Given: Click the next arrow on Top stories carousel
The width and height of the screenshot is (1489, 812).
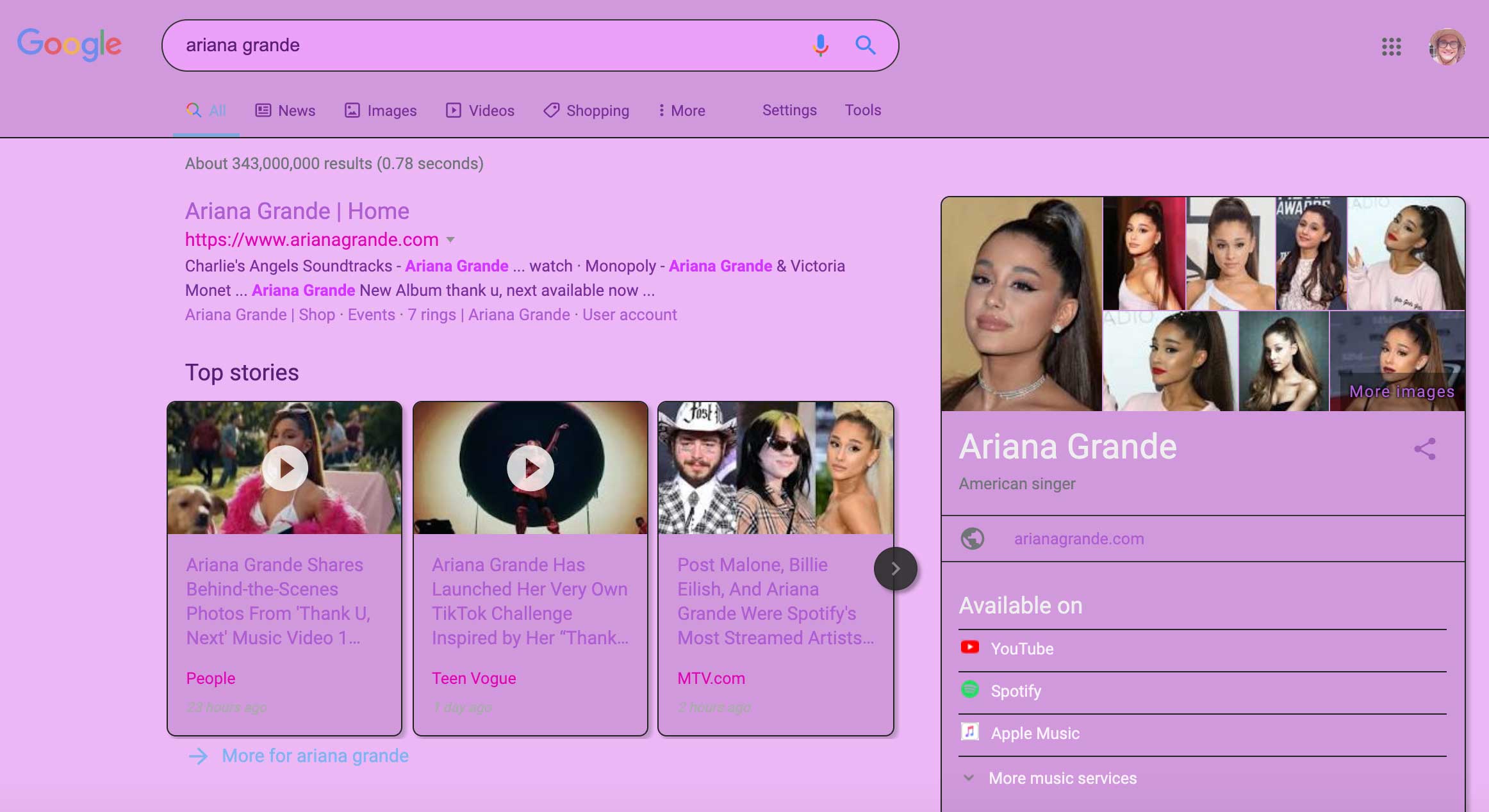Looking at the screenshot, I should coord(895,567).
